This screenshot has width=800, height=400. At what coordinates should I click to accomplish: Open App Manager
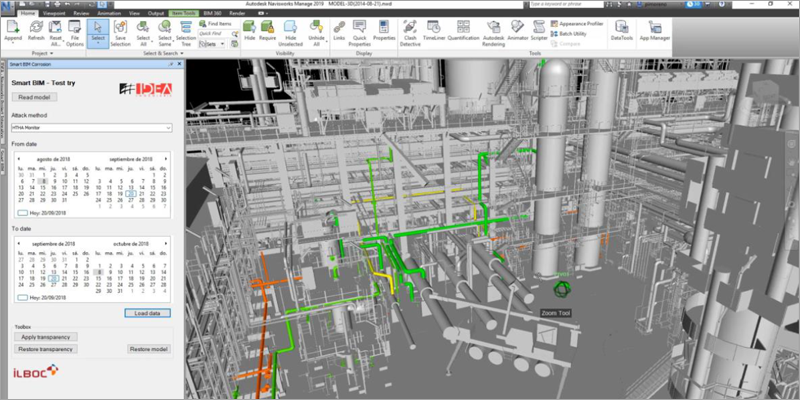pos(655,28)
